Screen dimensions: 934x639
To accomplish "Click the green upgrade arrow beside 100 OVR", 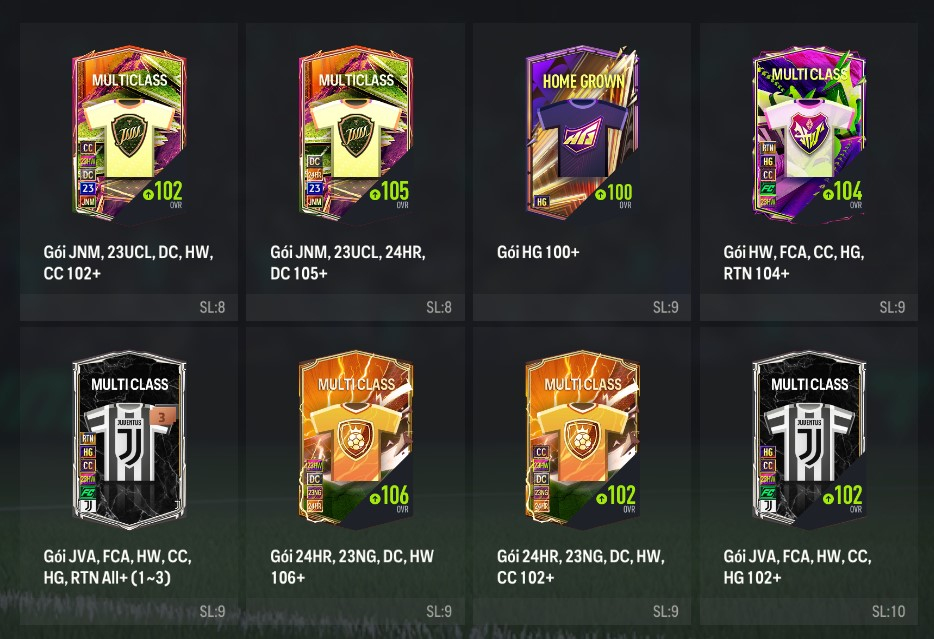I will click(x=600, y=194).
